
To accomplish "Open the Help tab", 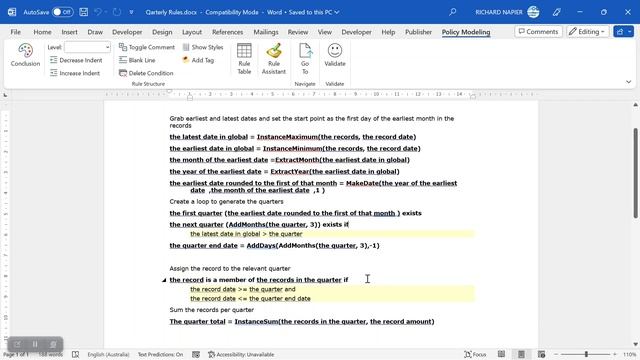I will pos(388,32).
